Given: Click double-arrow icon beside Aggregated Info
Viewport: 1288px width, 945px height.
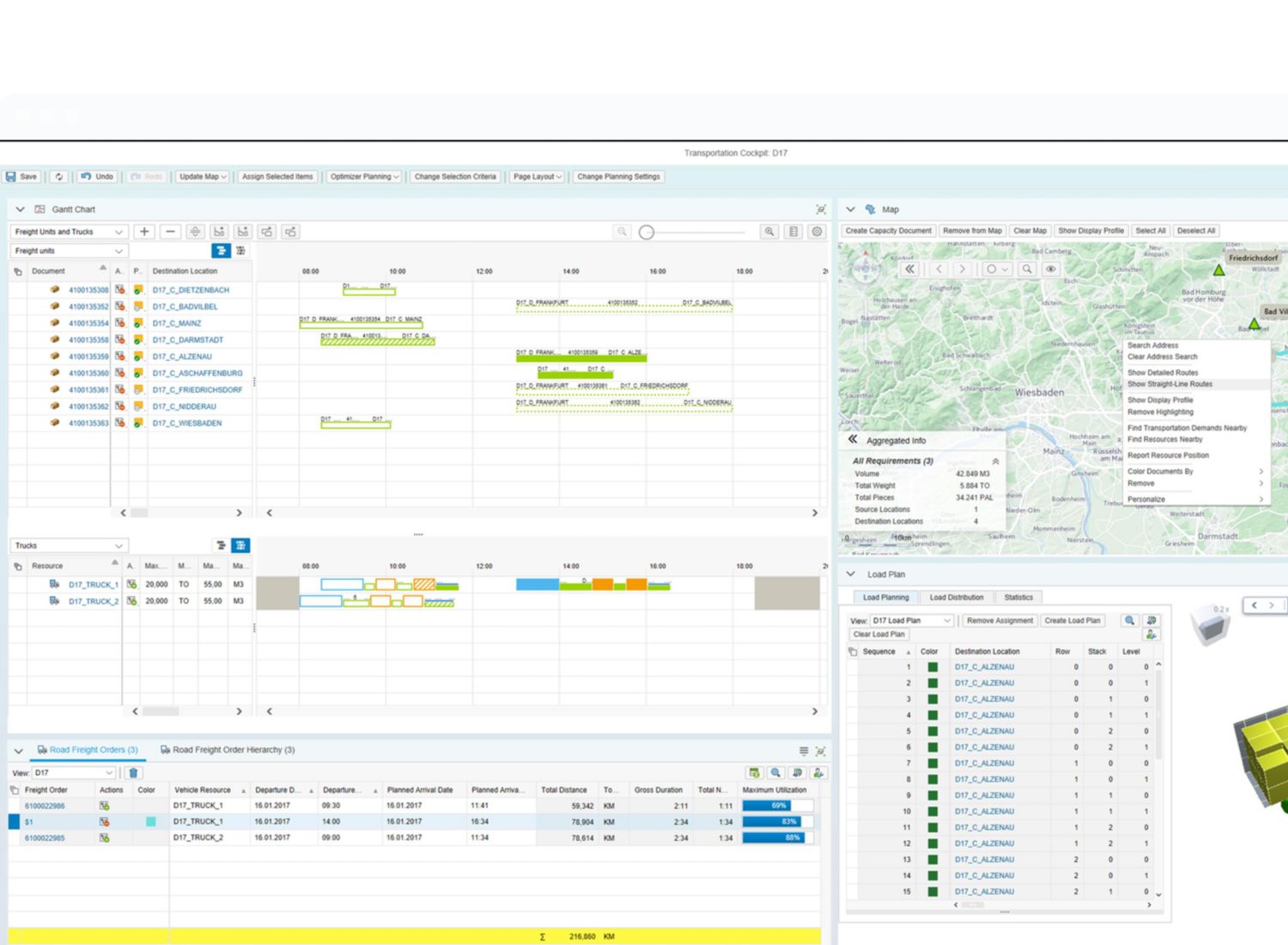Looking at the screenshot, I should [853, 440].
